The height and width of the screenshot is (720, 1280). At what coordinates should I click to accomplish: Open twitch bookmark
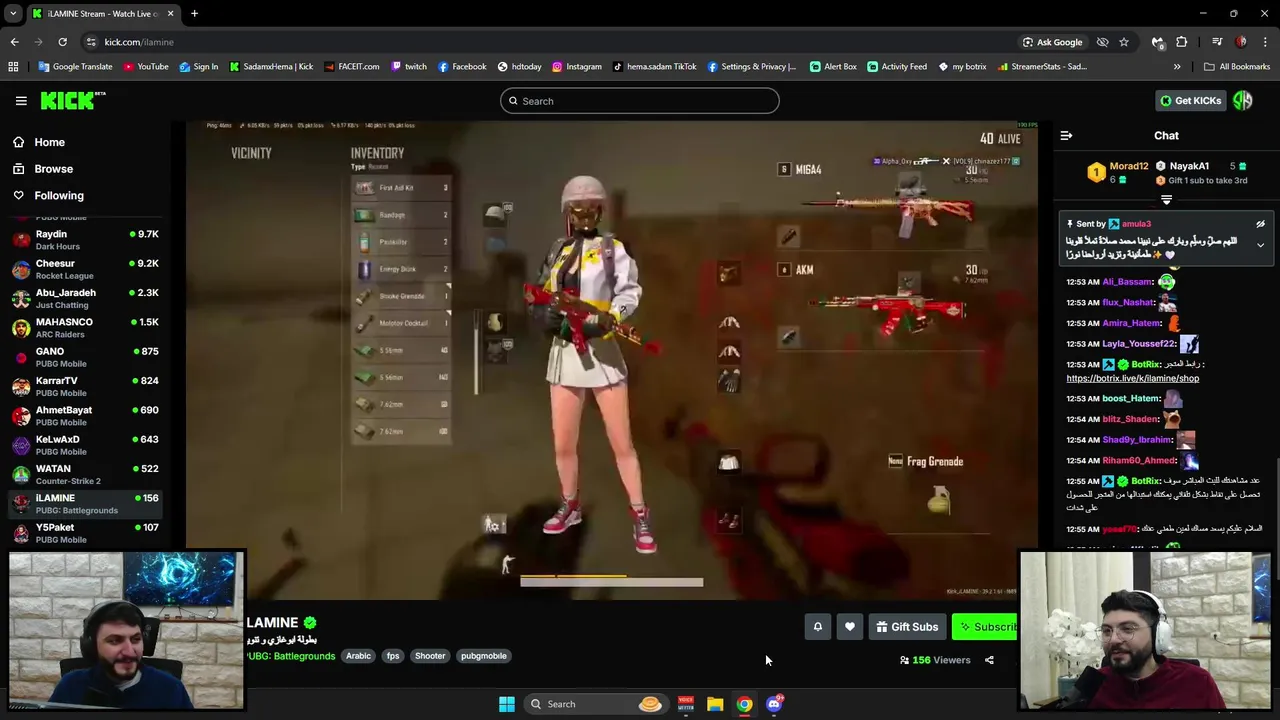[409, 67]
